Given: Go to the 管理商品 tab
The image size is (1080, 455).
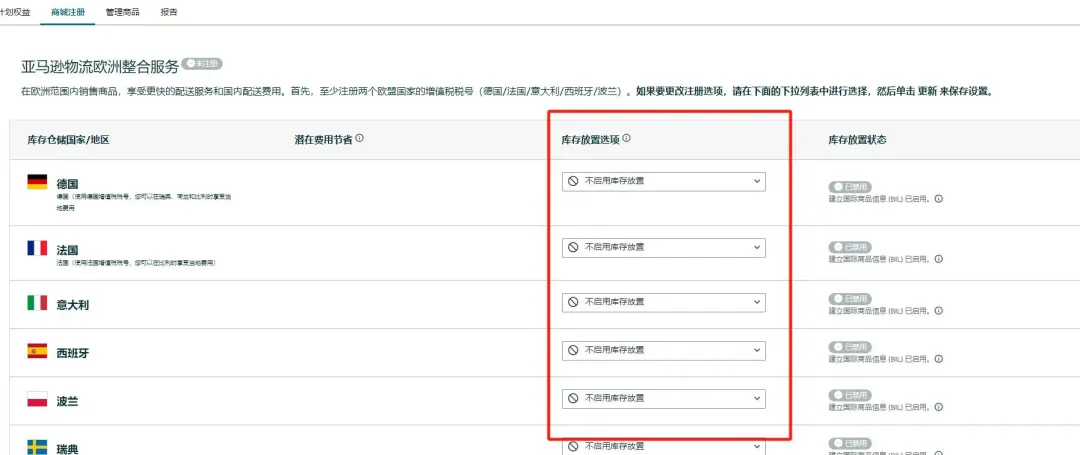Looking at the screenshot, I should coord(123,12).
